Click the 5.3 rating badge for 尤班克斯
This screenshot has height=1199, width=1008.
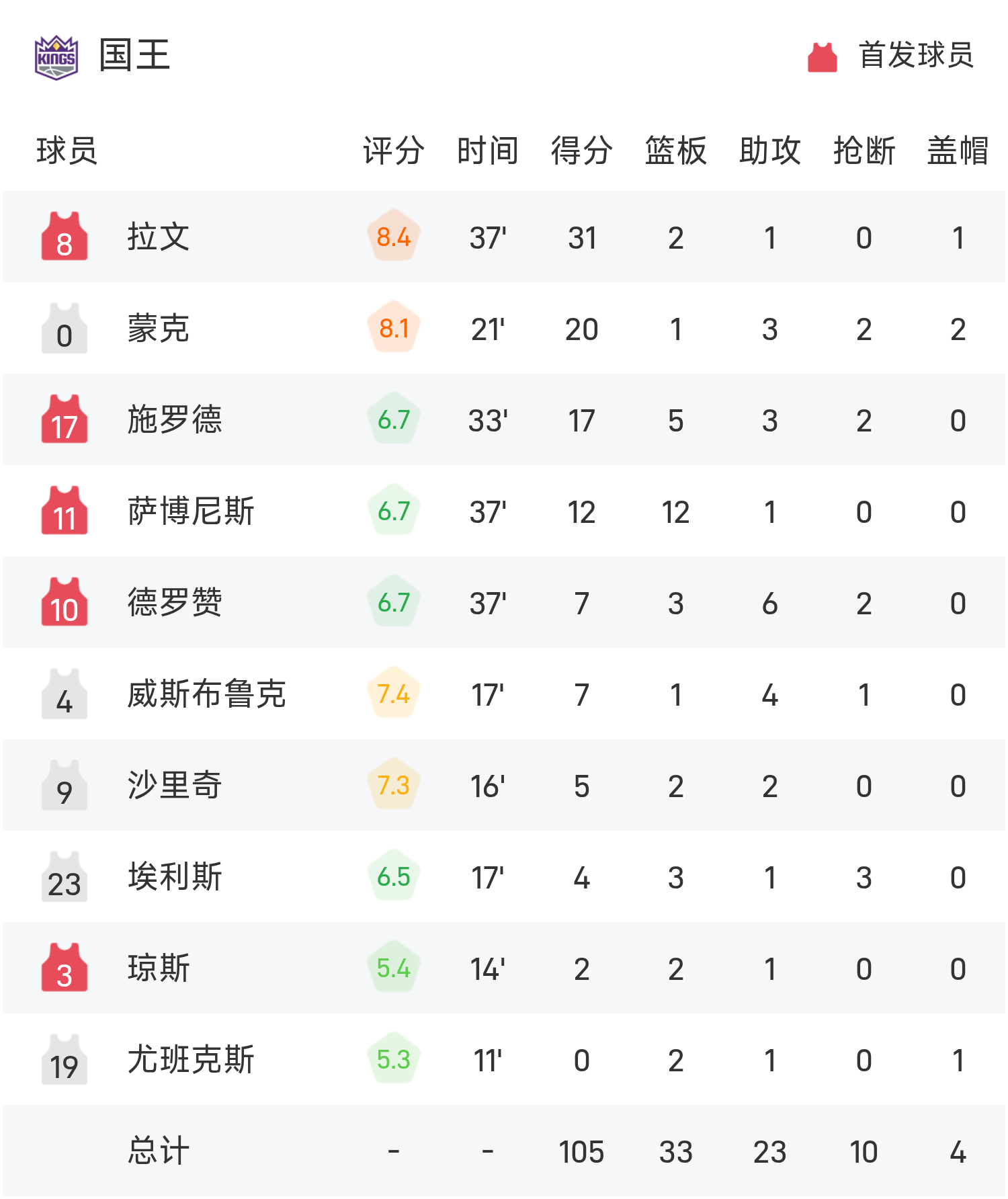click(x=394, y=1059)
